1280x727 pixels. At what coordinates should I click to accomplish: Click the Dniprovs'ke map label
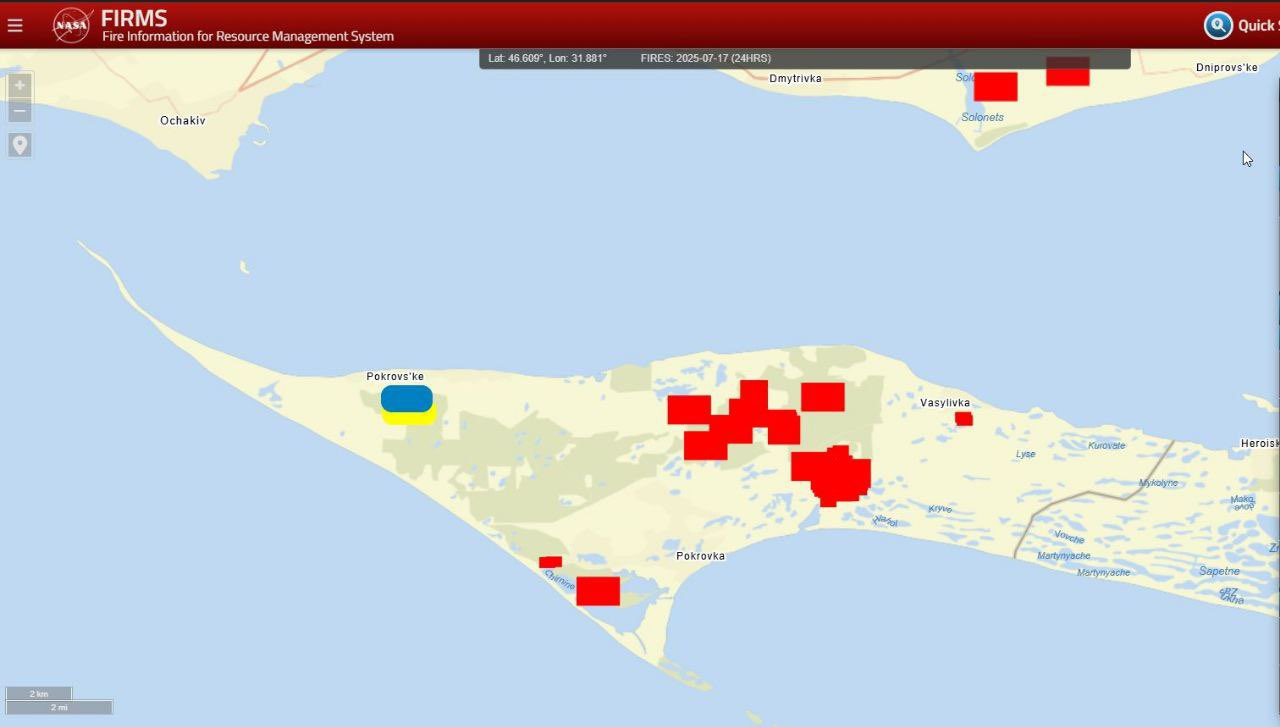(1227, 67)
